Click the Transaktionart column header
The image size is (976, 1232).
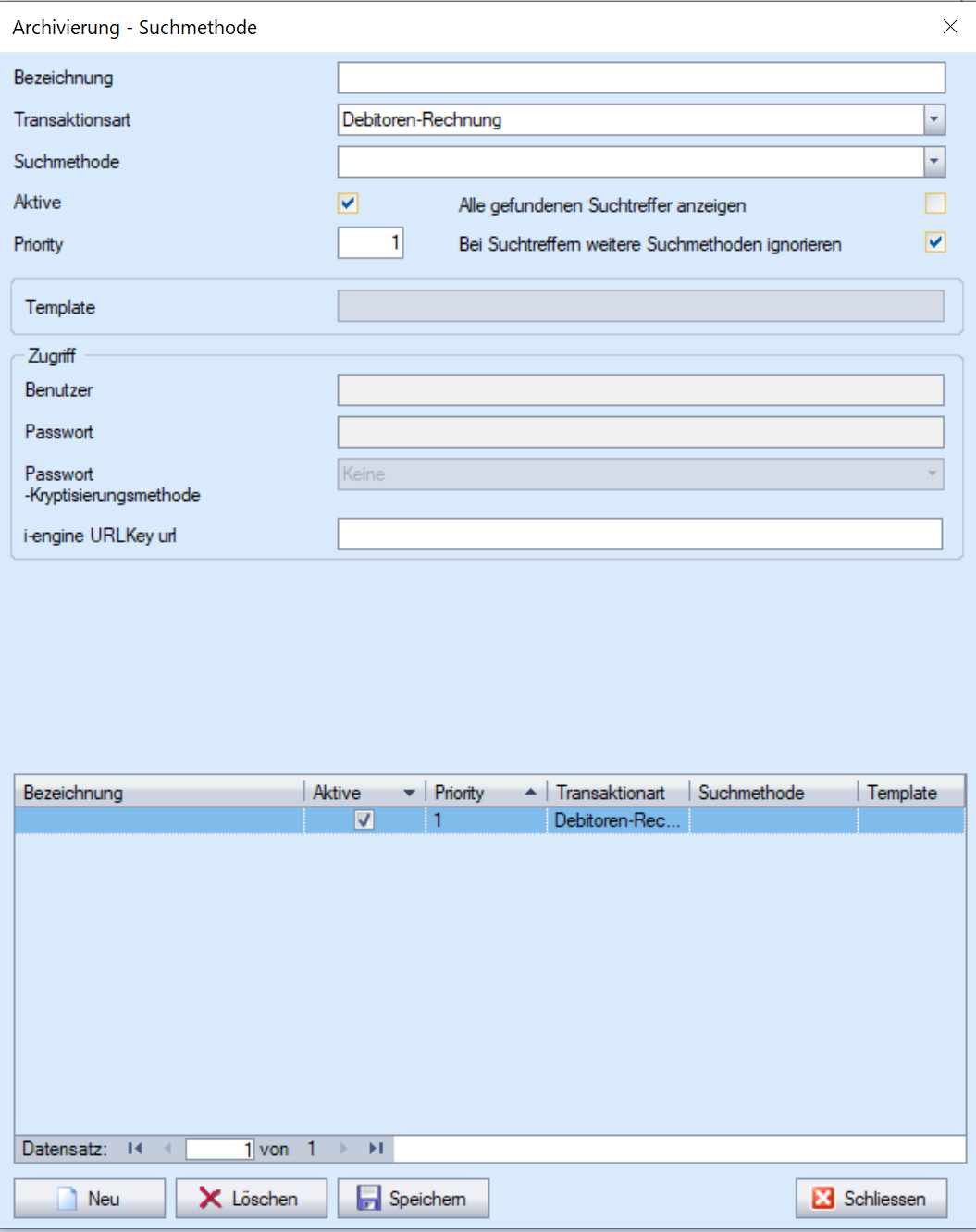tap(618, 793)
